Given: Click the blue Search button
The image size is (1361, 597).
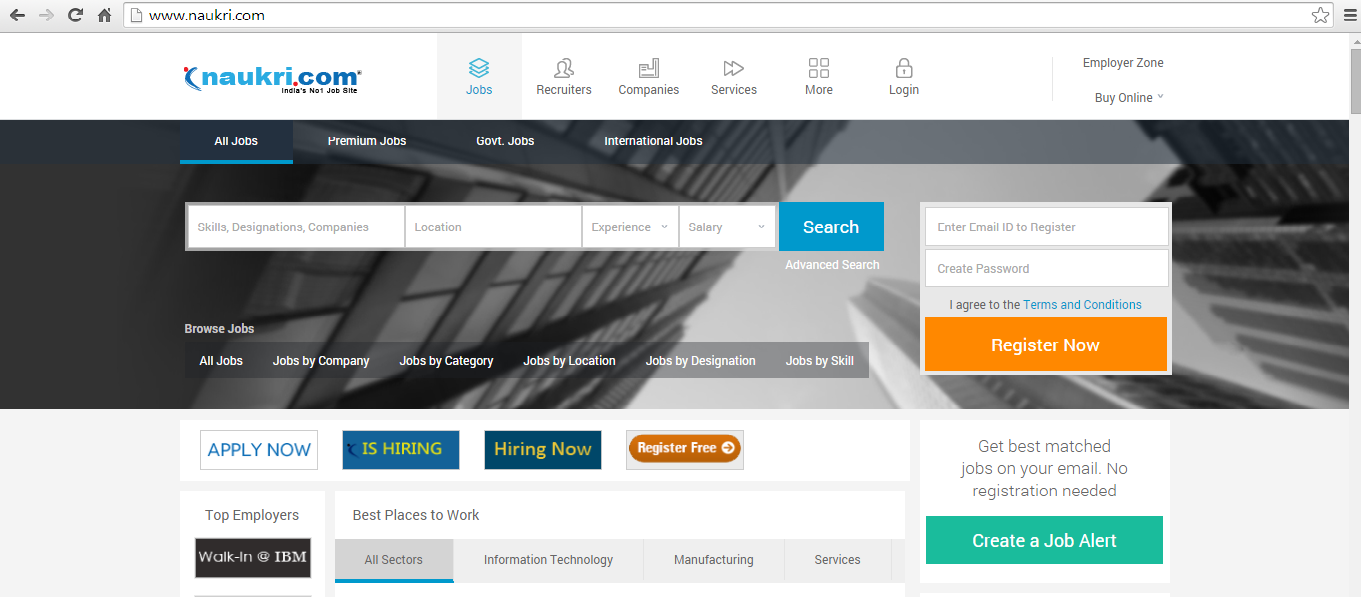Looking at the screenshot, I should [831, 227].
